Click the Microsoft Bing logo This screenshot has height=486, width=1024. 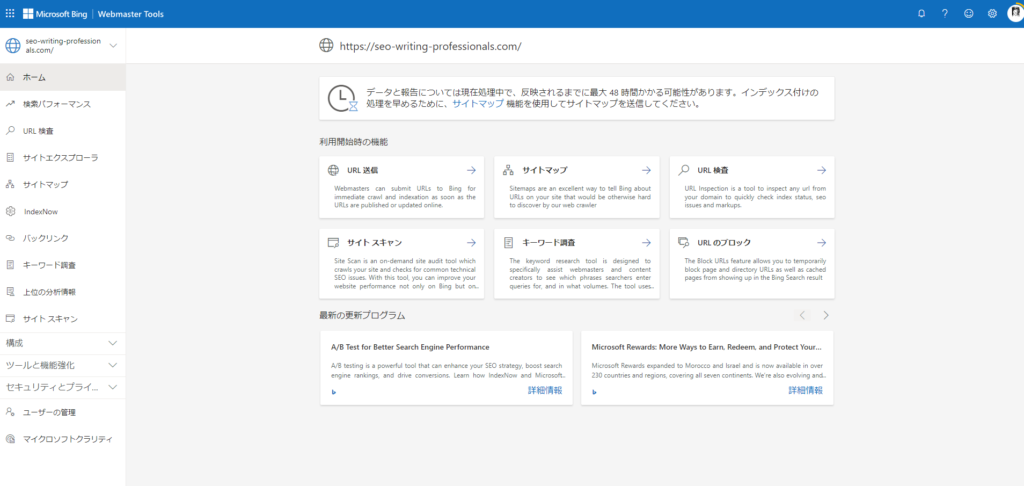tap(55, 13)
